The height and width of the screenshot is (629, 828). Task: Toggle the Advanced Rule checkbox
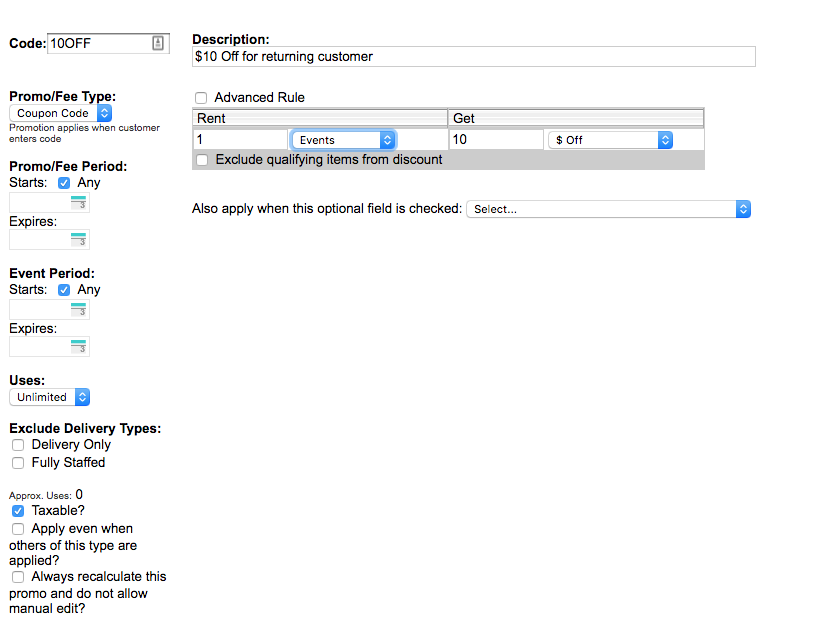pyautogui.click(x=201, y=98)
